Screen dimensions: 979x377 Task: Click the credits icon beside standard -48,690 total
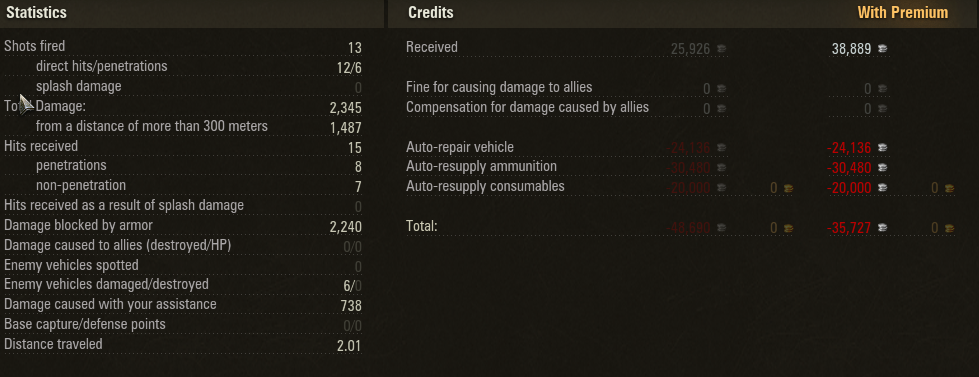721,228
